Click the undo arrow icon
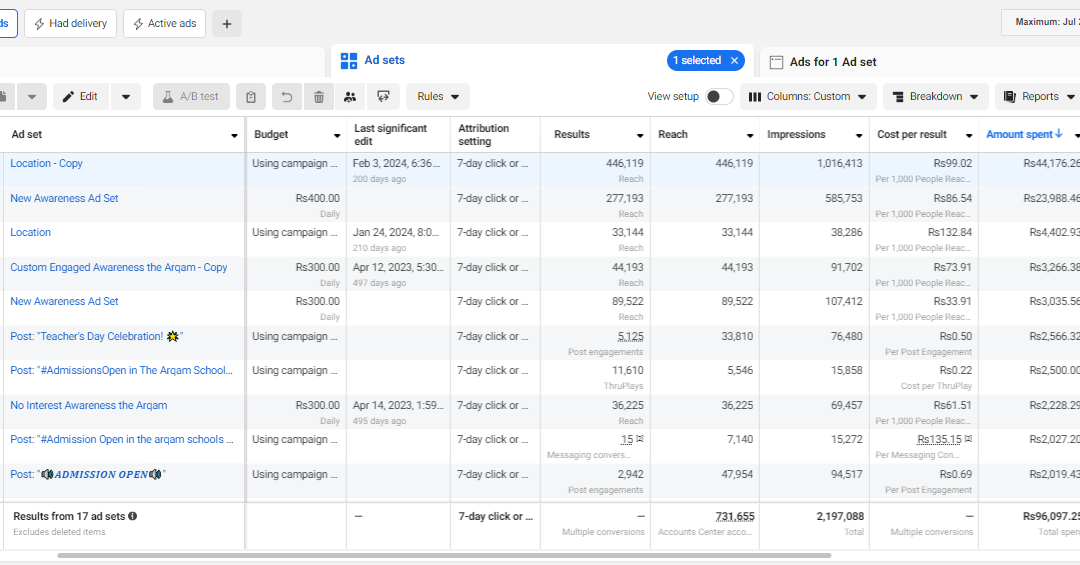 click(x=287, y=97)
